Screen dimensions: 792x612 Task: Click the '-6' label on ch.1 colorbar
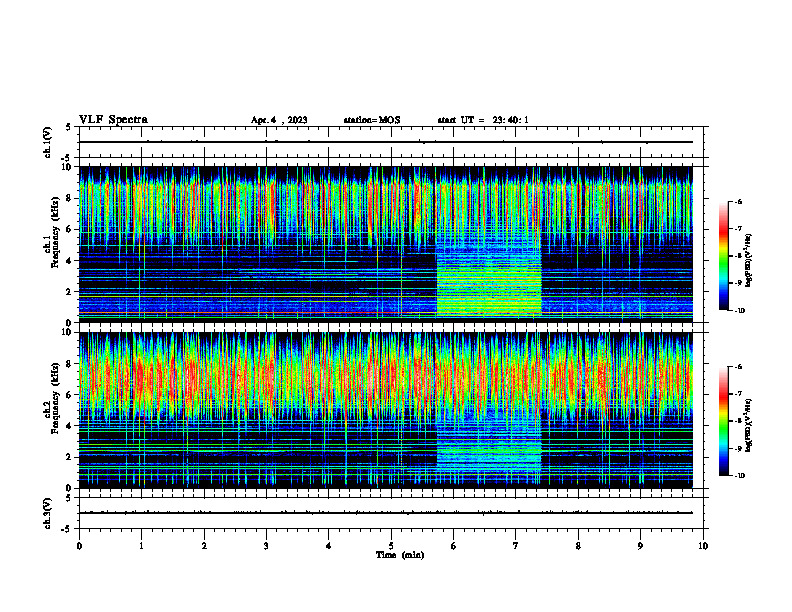[738, 201]
